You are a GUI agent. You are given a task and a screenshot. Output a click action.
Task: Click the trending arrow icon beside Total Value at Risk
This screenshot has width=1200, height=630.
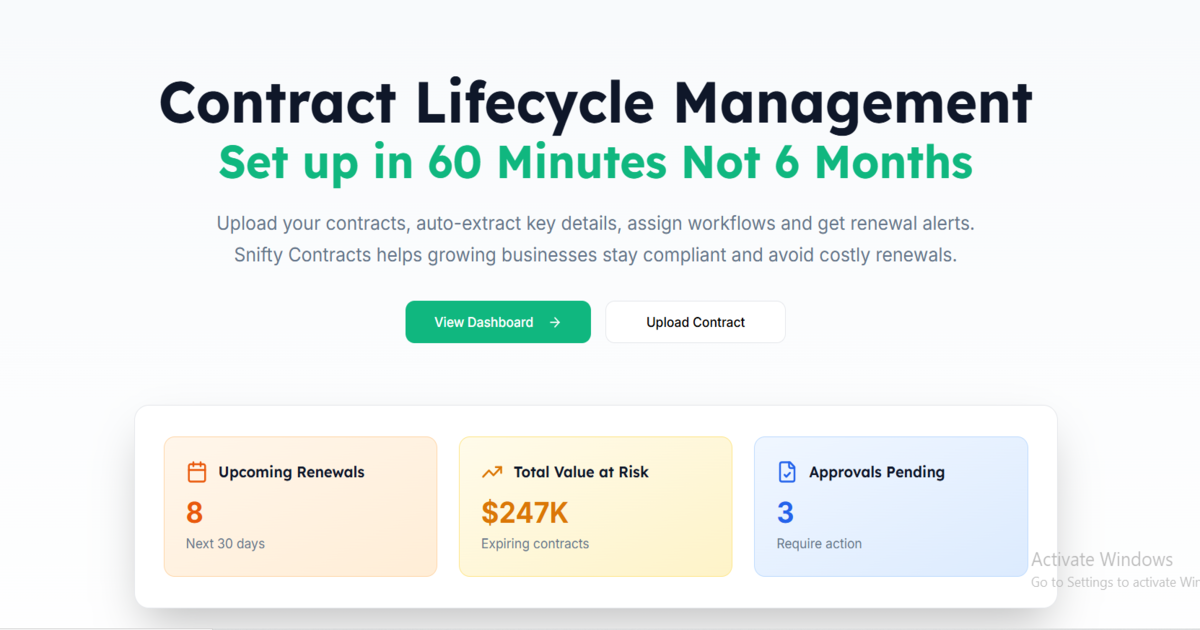click(492, 472)
